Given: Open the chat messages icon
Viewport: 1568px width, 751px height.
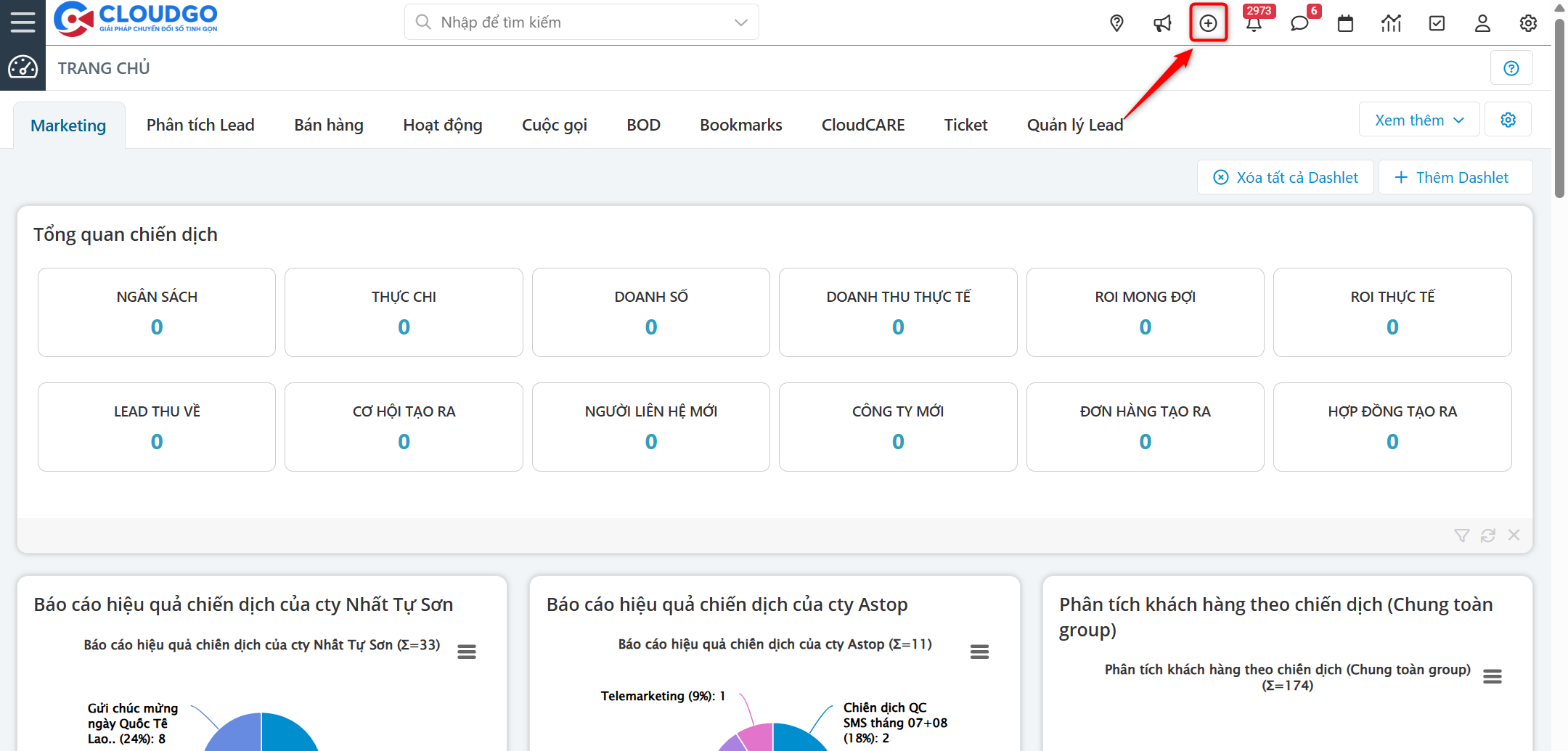Looking at the screenshot, I should tap(1299, 23).
